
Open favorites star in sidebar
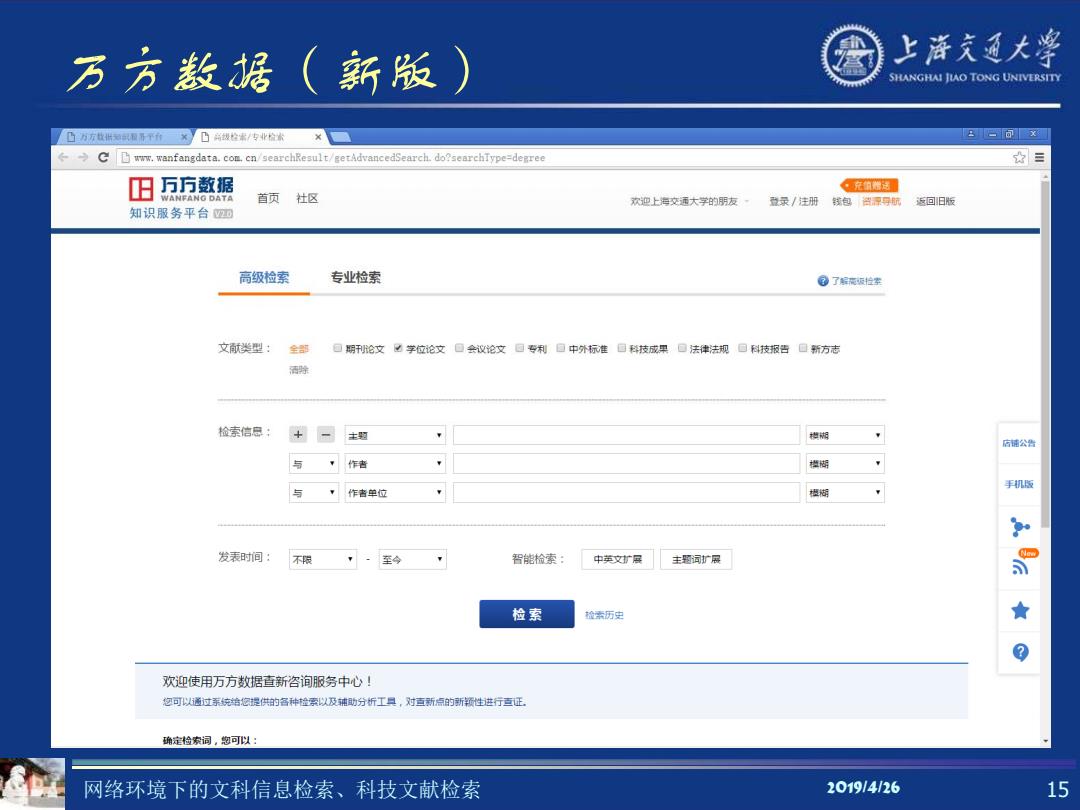click(x=1020, y=610)
